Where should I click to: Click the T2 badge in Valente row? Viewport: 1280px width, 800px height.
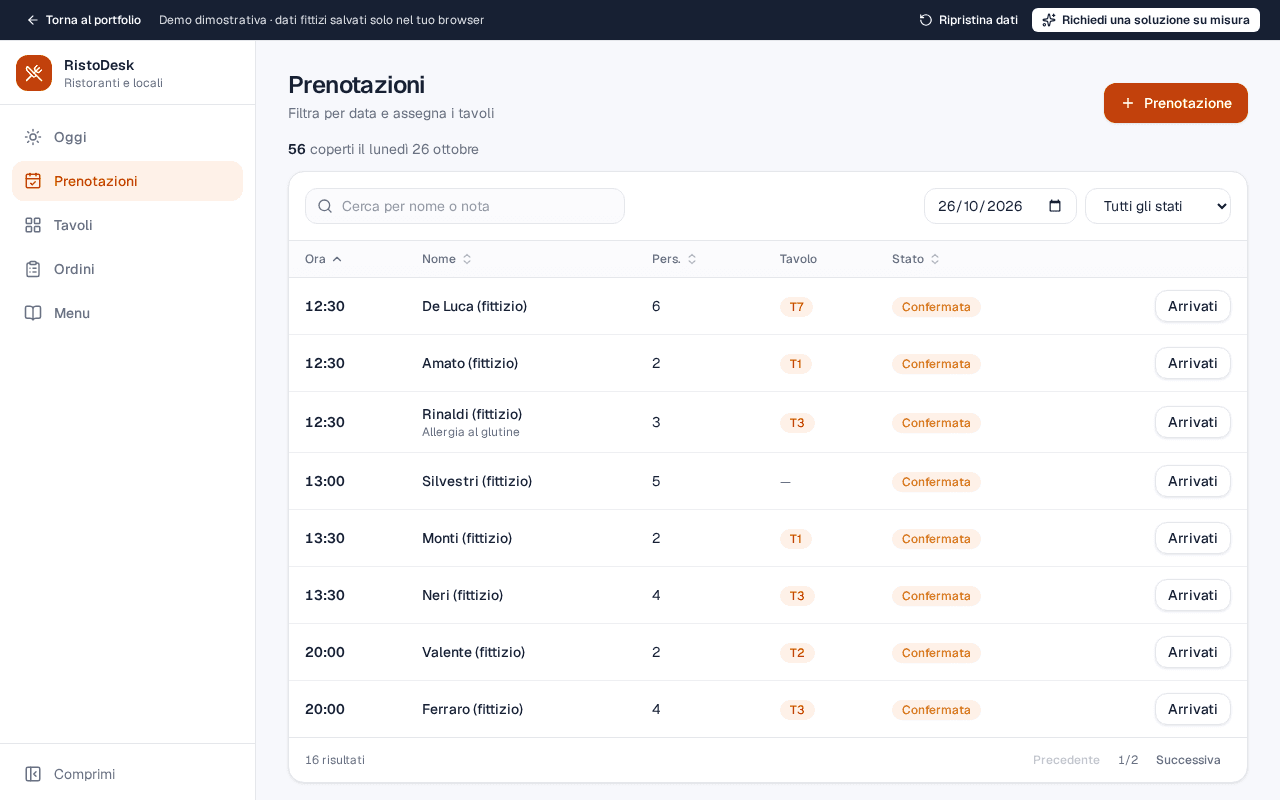tap(797, 653)
